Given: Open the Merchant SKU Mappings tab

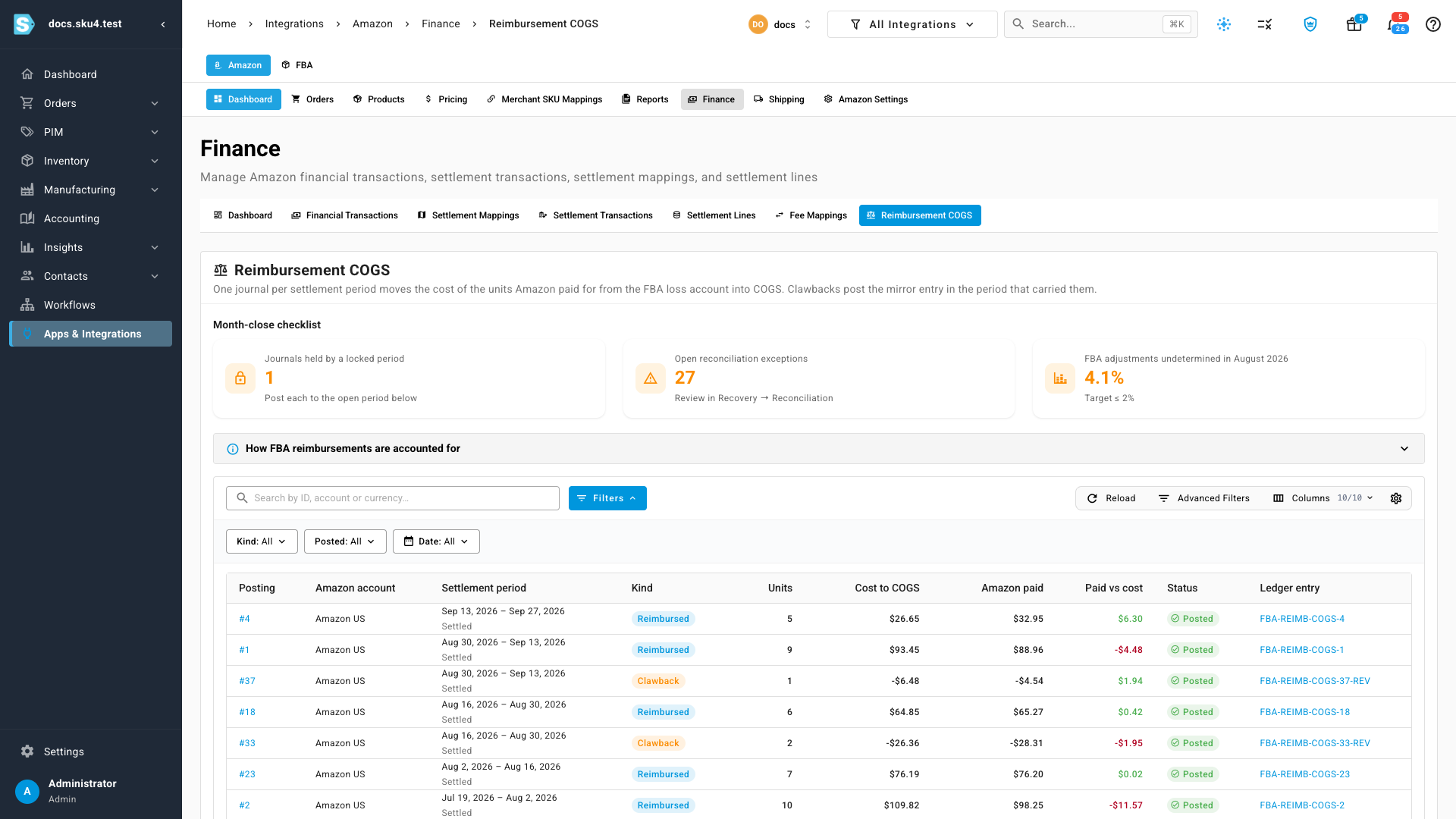Looking at the screenshot, I should point(544,99).
